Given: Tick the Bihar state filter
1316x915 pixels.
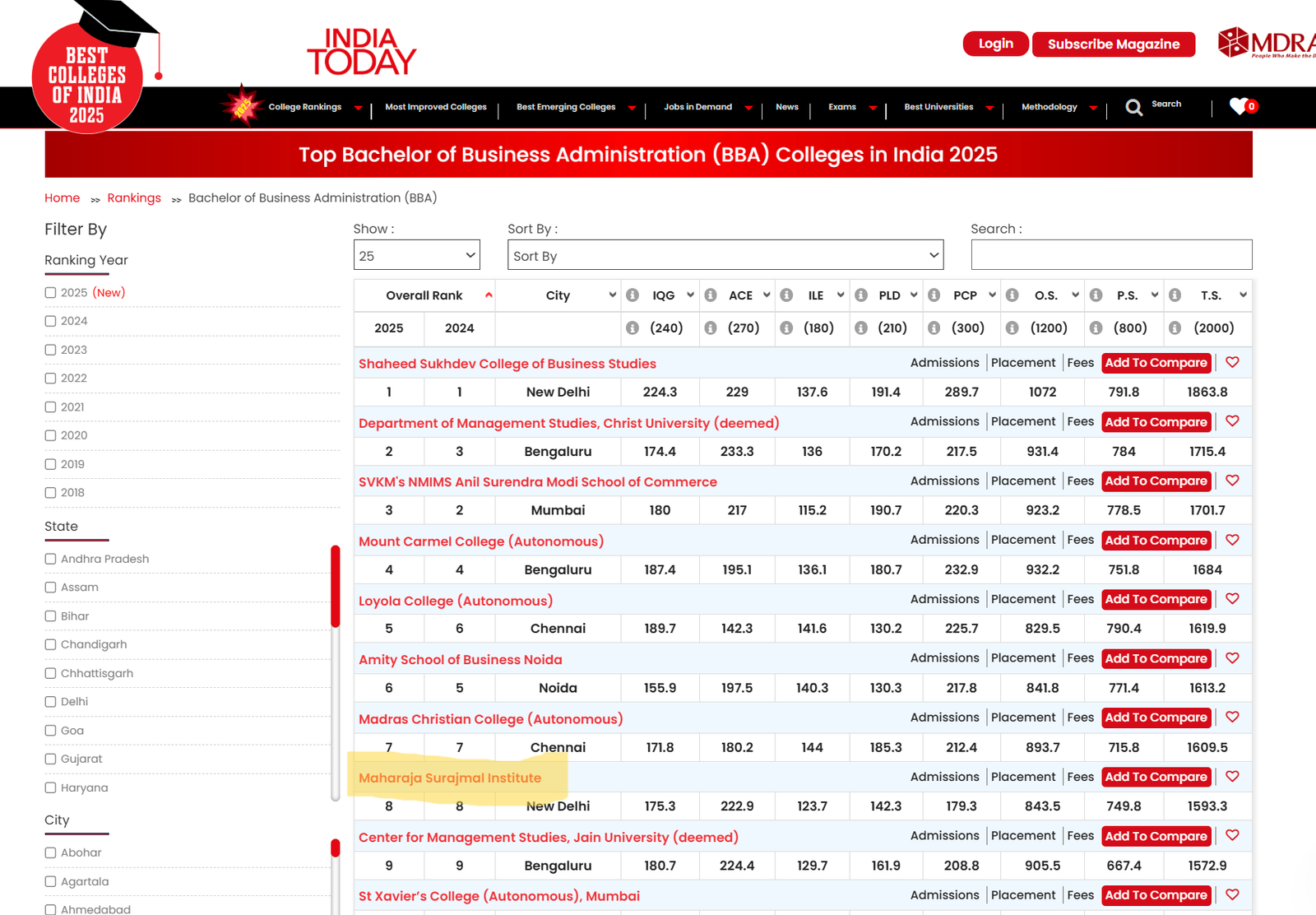Looking at the screenshot, I should coord(50,616).
